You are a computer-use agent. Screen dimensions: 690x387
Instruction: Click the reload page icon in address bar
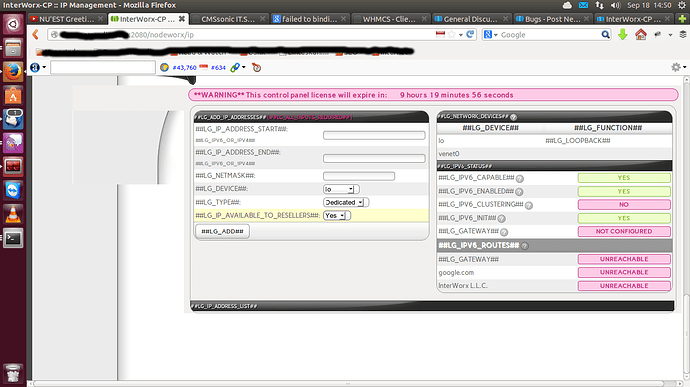click(470, 34)
